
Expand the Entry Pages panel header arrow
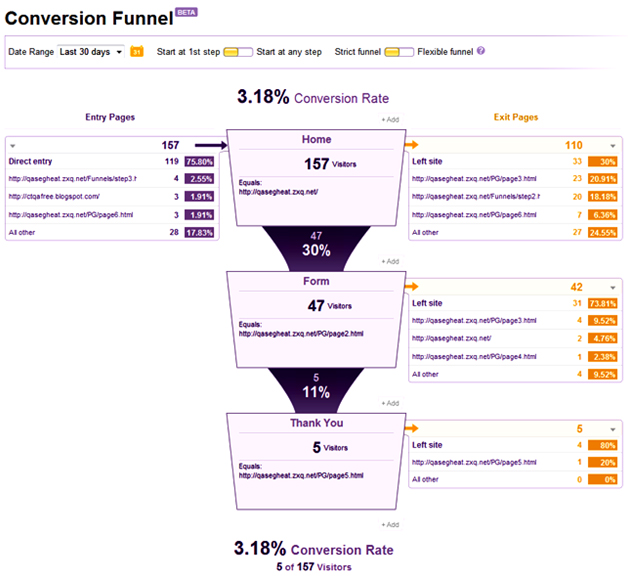click(15, 146)
